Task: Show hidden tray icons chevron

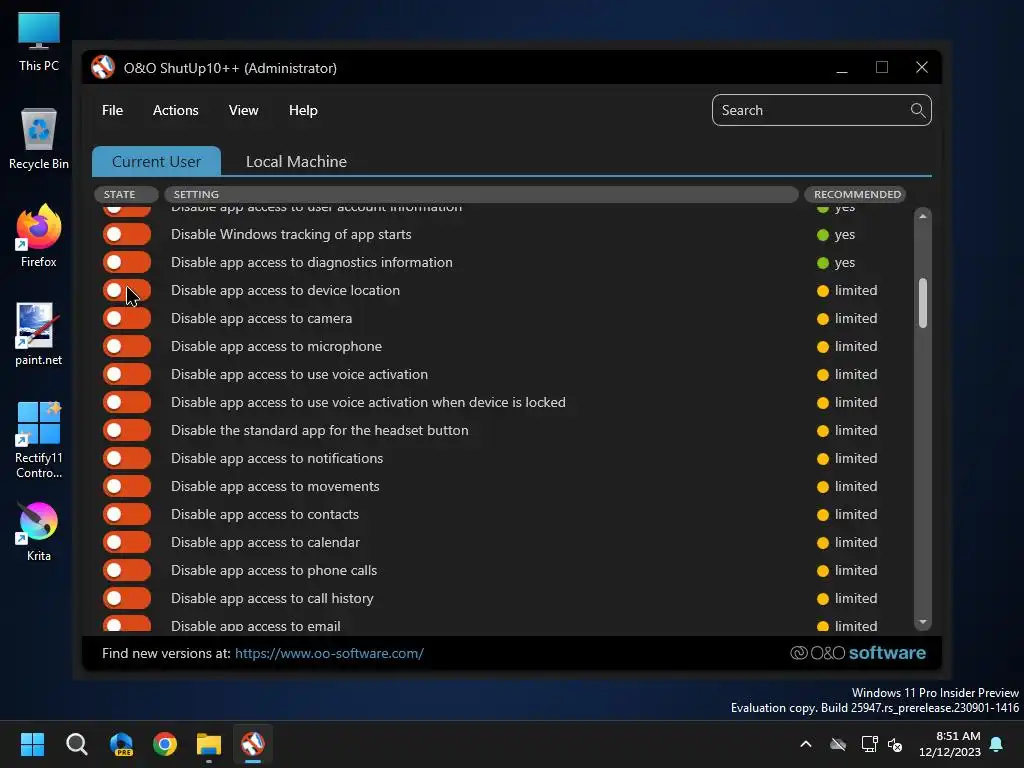Action: pos(806,744)
